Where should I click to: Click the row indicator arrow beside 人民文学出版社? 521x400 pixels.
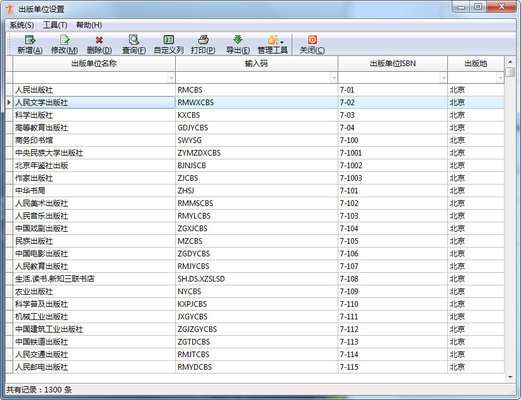click(x=9, y=102)
